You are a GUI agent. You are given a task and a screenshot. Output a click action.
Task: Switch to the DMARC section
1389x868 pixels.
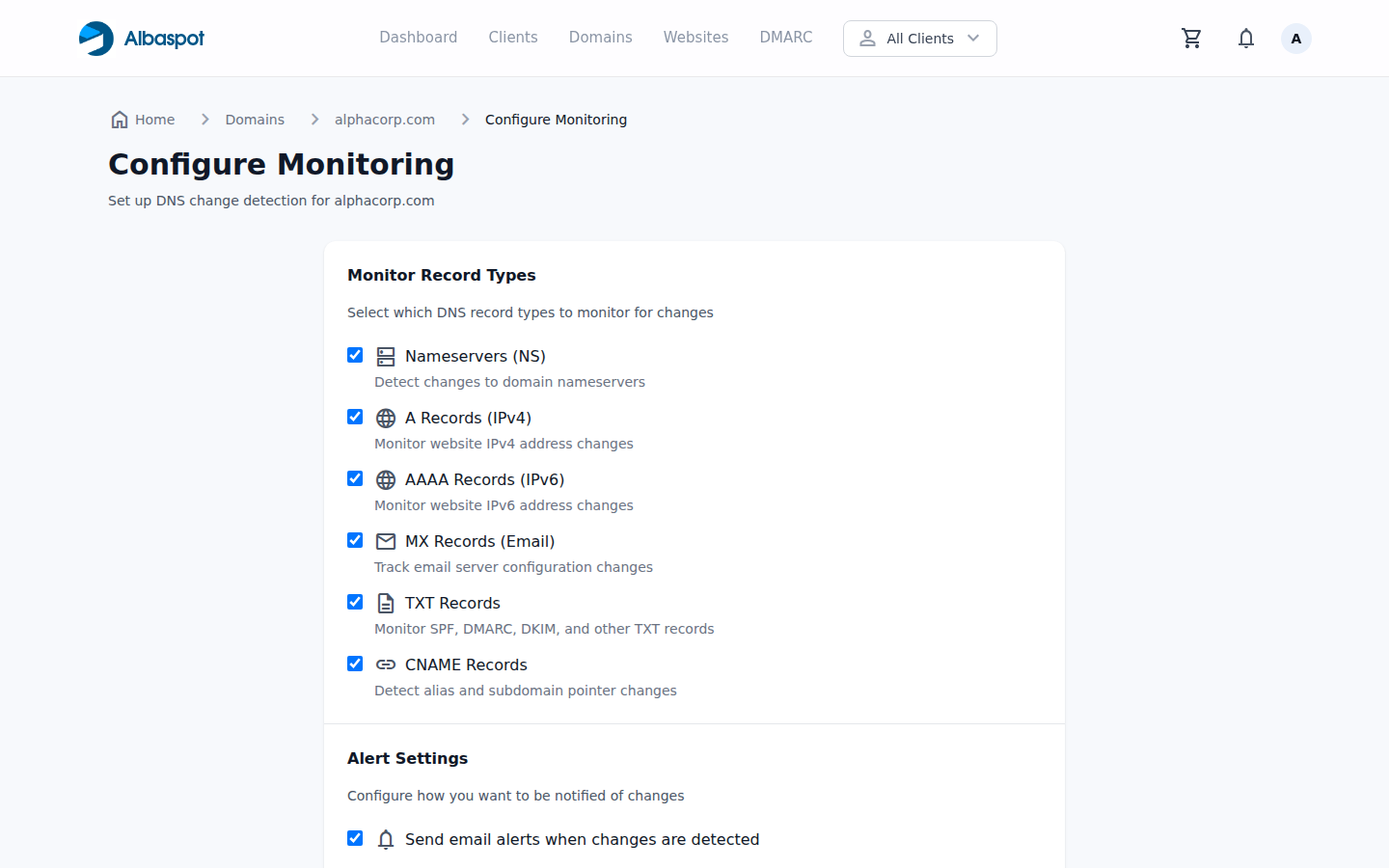click(x=785, y=37)
